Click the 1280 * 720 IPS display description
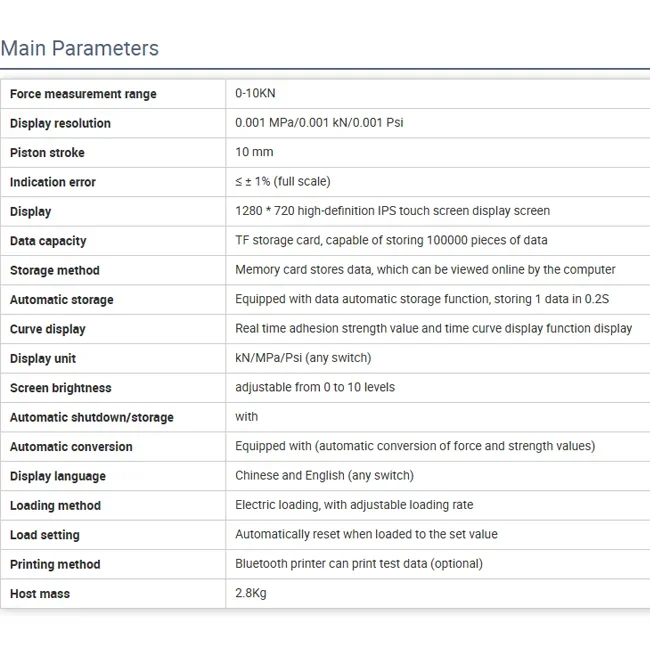This screenshot has height=650, width=650. [x=392, y=211]
